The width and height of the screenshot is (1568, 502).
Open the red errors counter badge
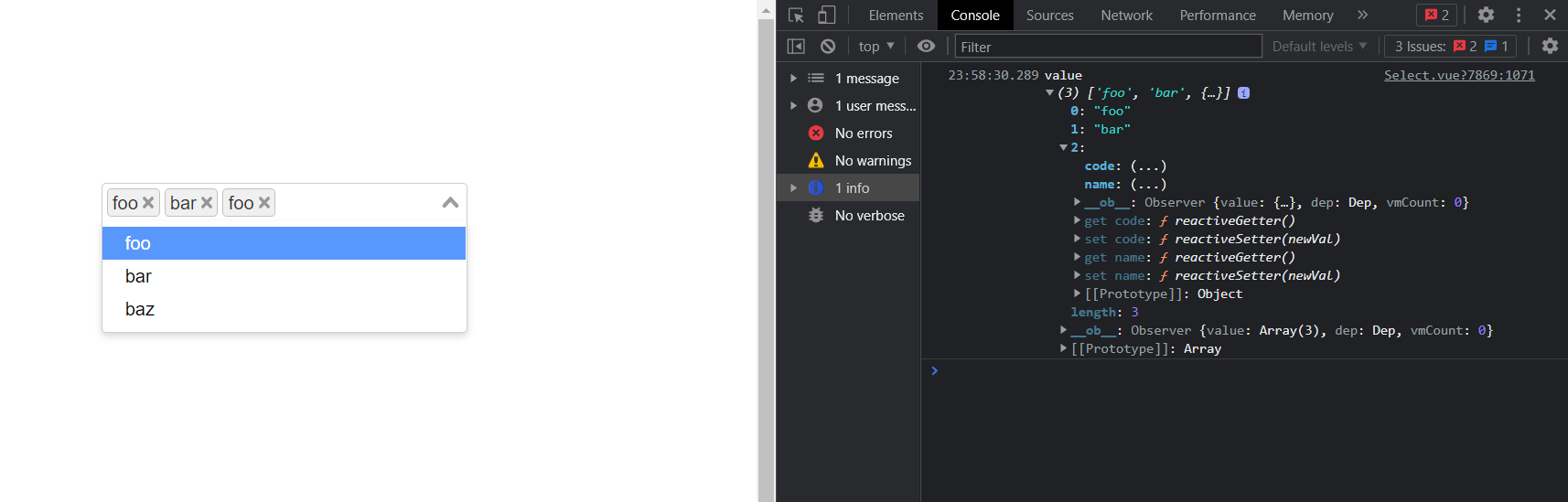click(1436, 15)
